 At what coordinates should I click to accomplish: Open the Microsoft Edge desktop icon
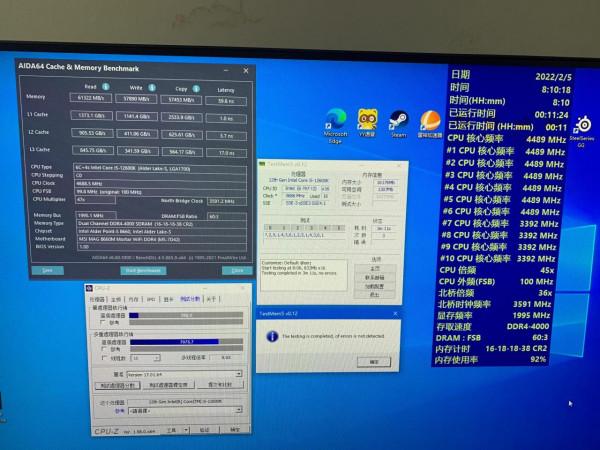pos(336,126)
